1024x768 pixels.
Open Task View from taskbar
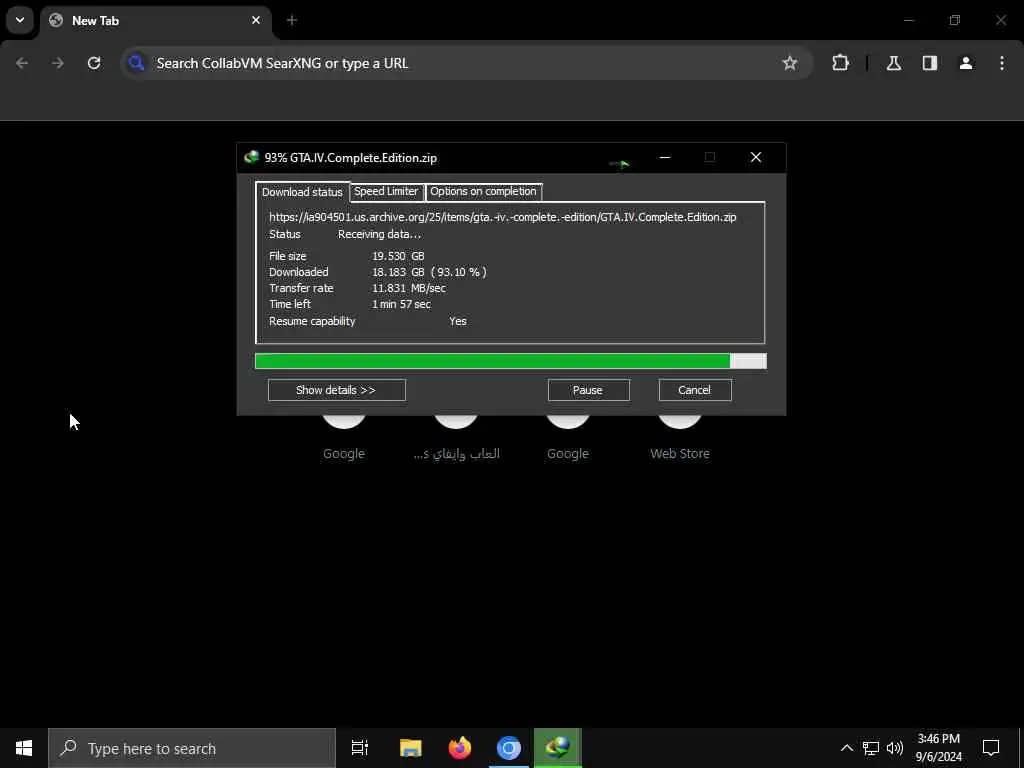tap(360, 748)
